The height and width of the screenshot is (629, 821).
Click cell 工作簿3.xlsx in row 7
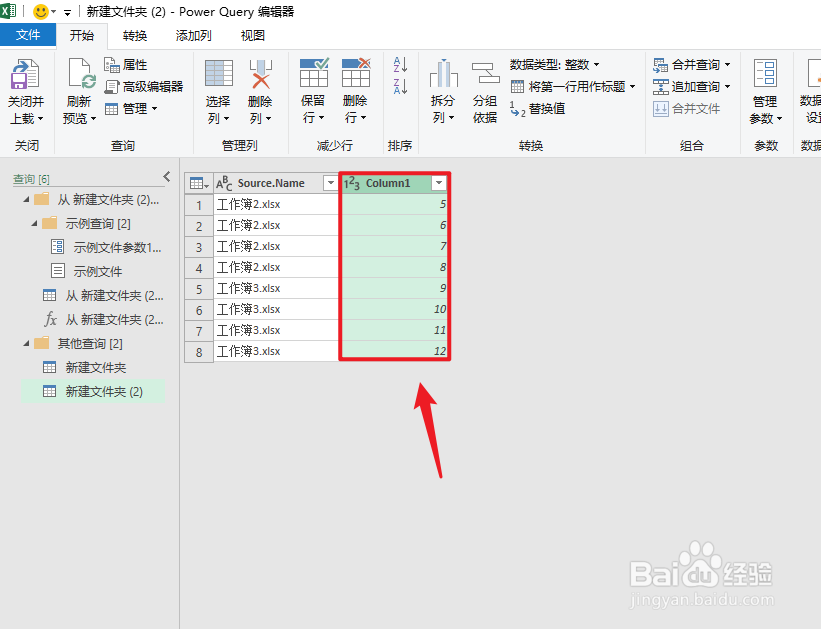coord(276,330)
